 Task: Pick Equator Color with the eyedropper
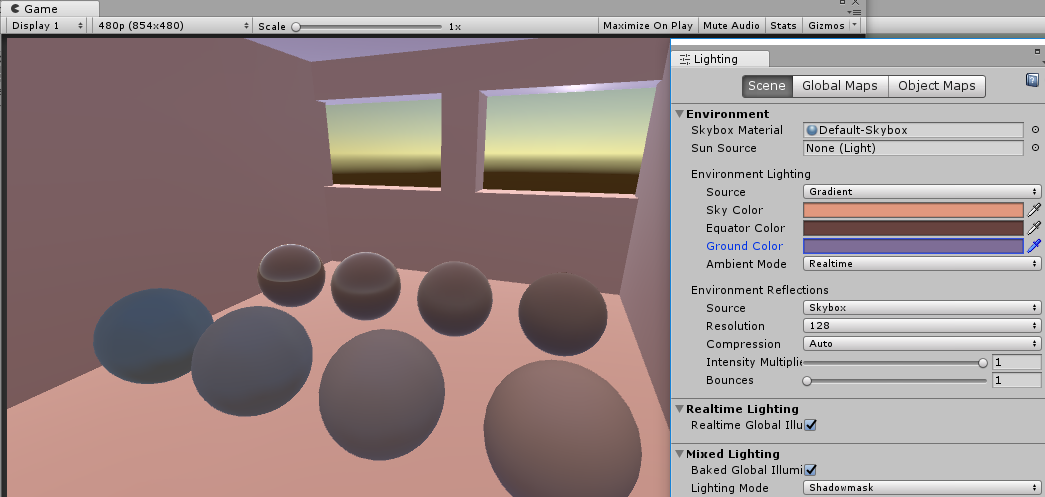pyautogui.click(x=1034, y=228)
